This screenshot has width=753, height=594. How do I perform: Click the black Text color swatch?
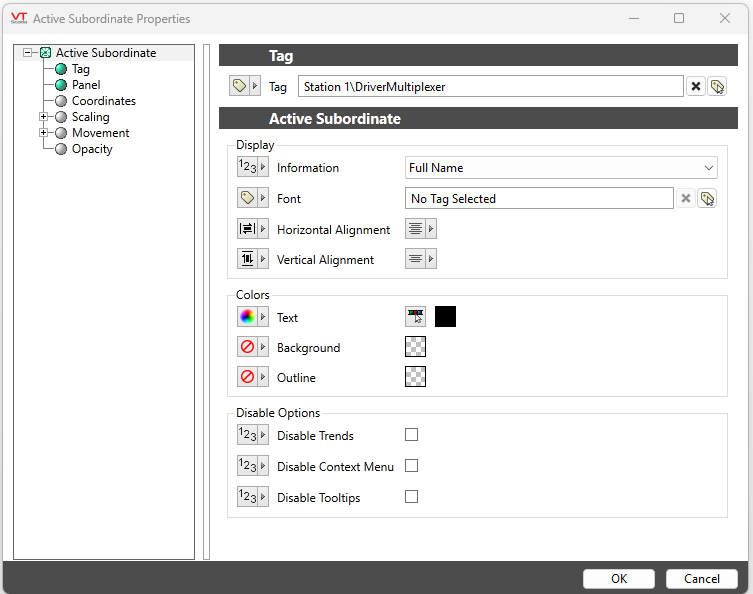point(445,317)
